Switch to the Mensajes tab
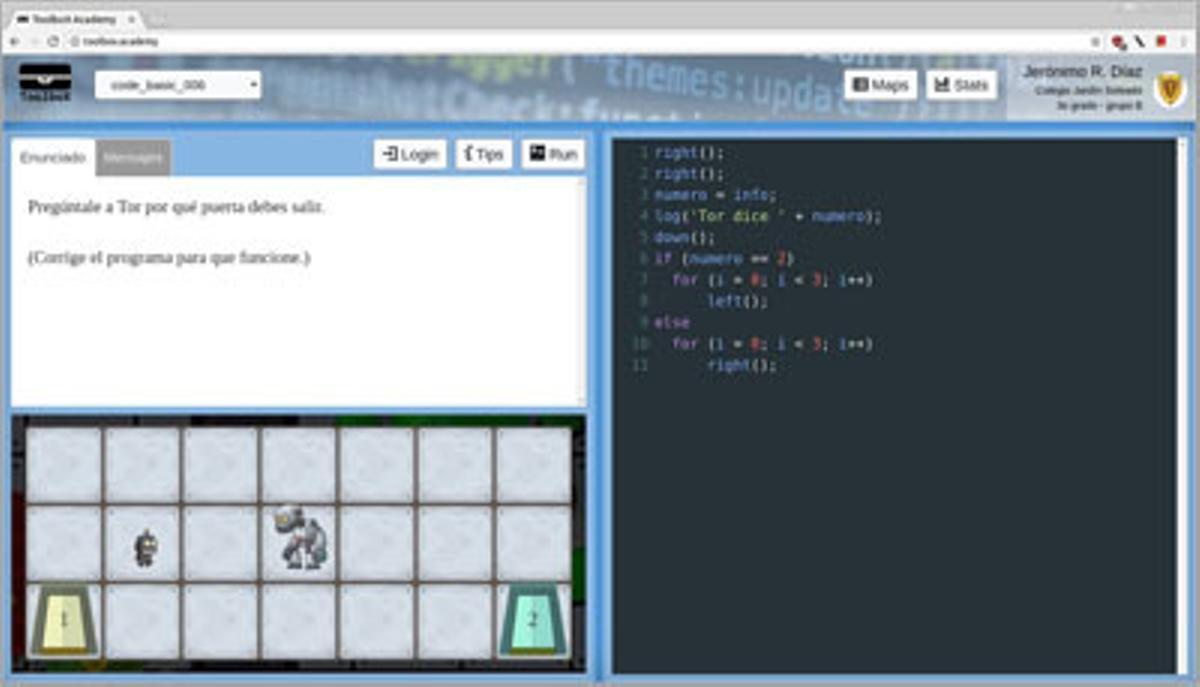 pyautogui.click(x=133, y=157)
